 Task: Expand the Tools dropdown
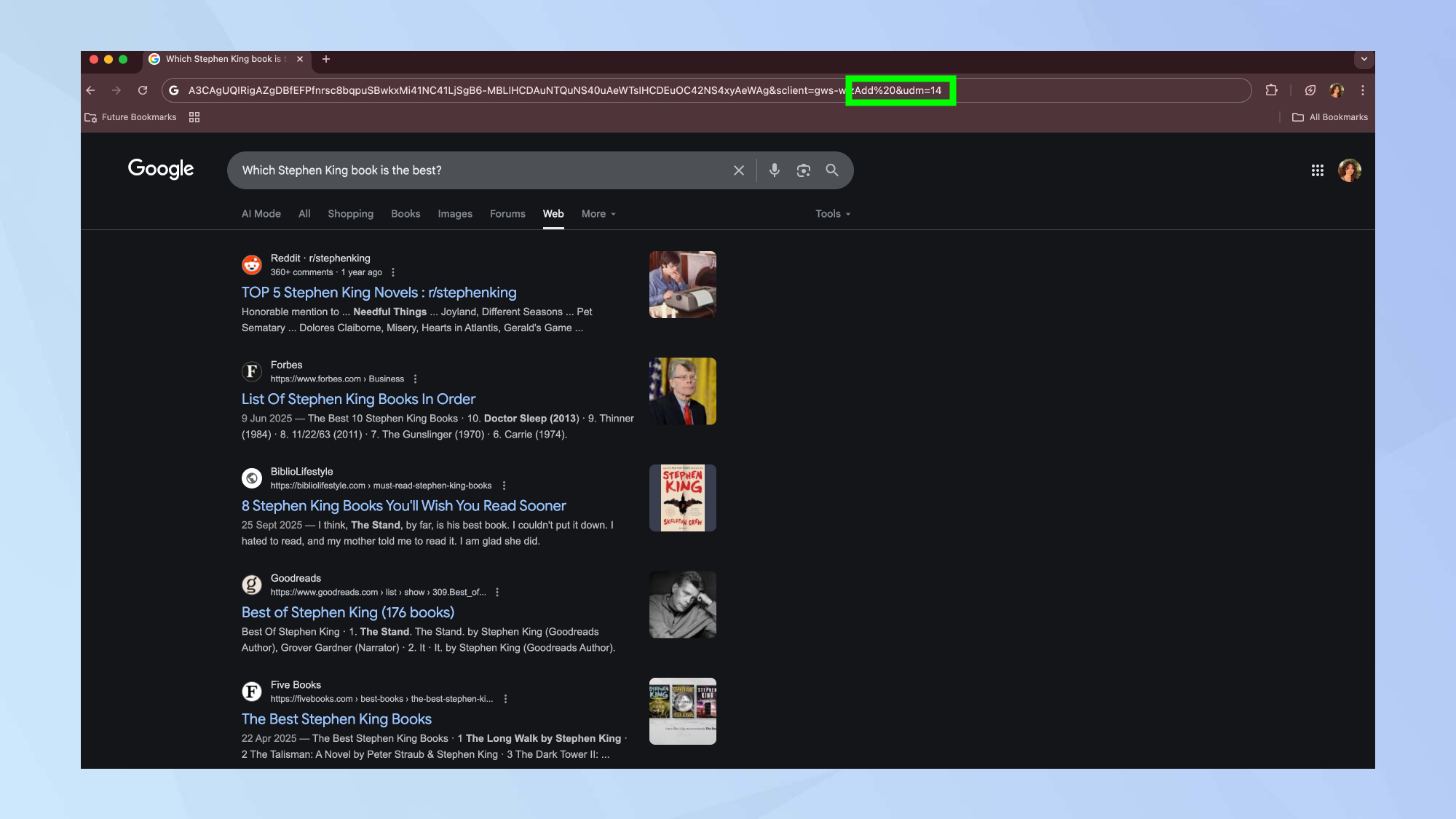point(832,214)
